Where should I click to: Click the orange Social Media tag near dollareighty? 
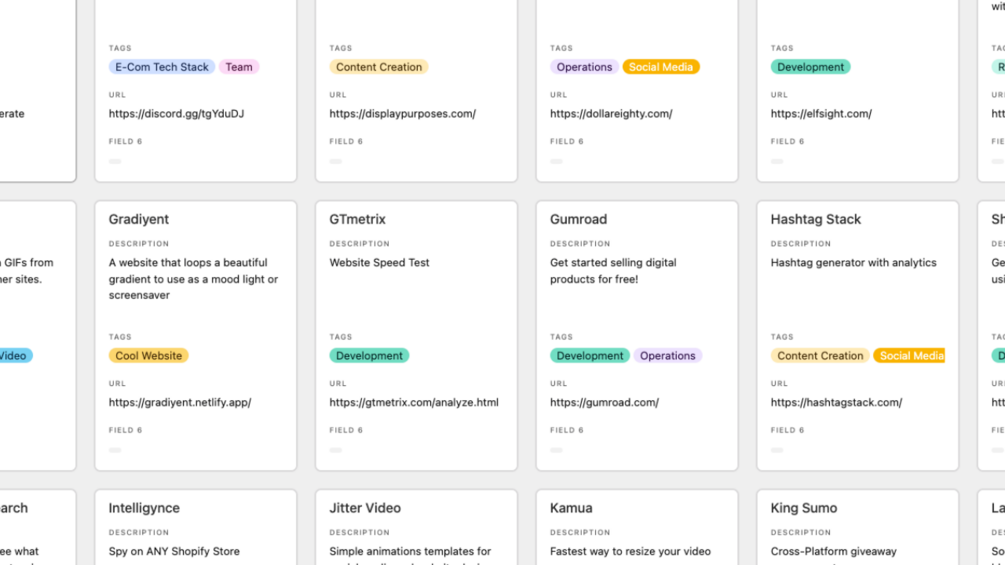pos(660,67)
